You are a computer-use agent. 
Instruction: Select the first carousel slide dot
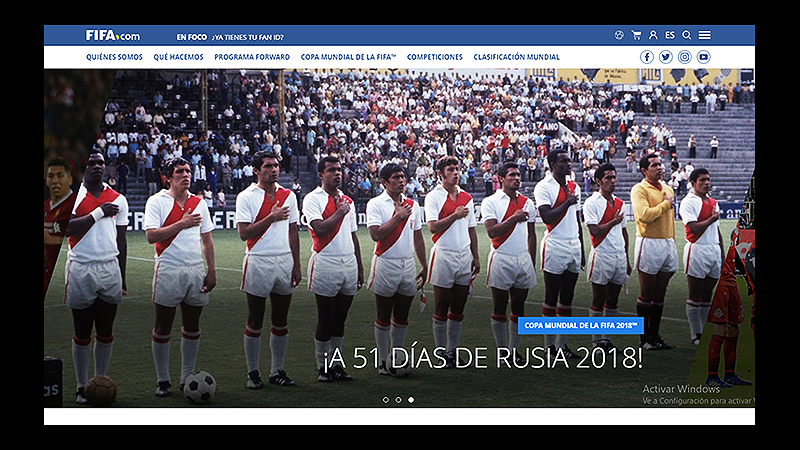coord(386,400)
